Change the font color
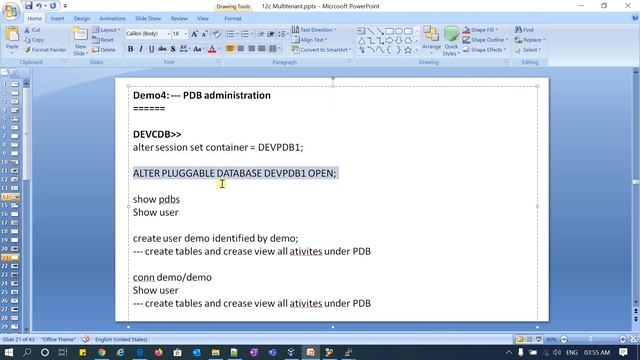Screen dimensions: 640x360 [x=212, y=49]
